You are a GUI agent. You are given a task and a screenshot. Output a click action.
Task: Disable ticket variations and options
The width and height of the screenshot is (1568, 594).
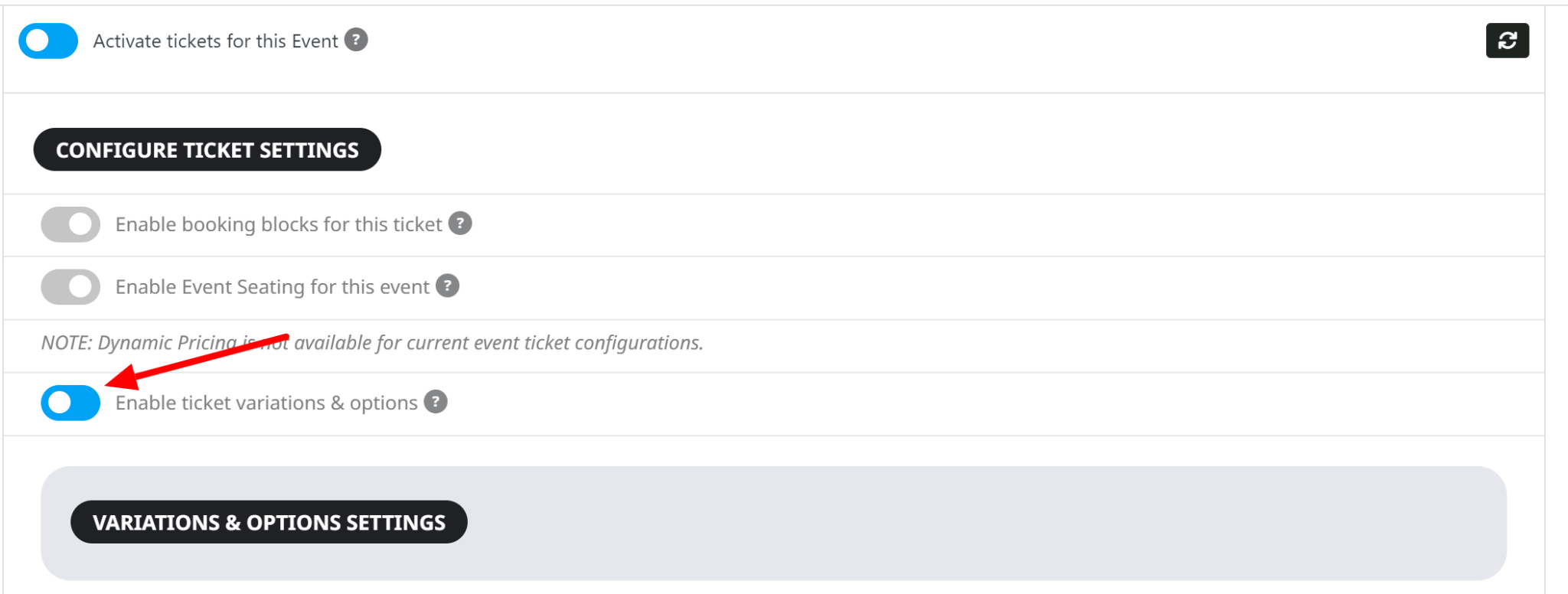[x=70, y=403]
